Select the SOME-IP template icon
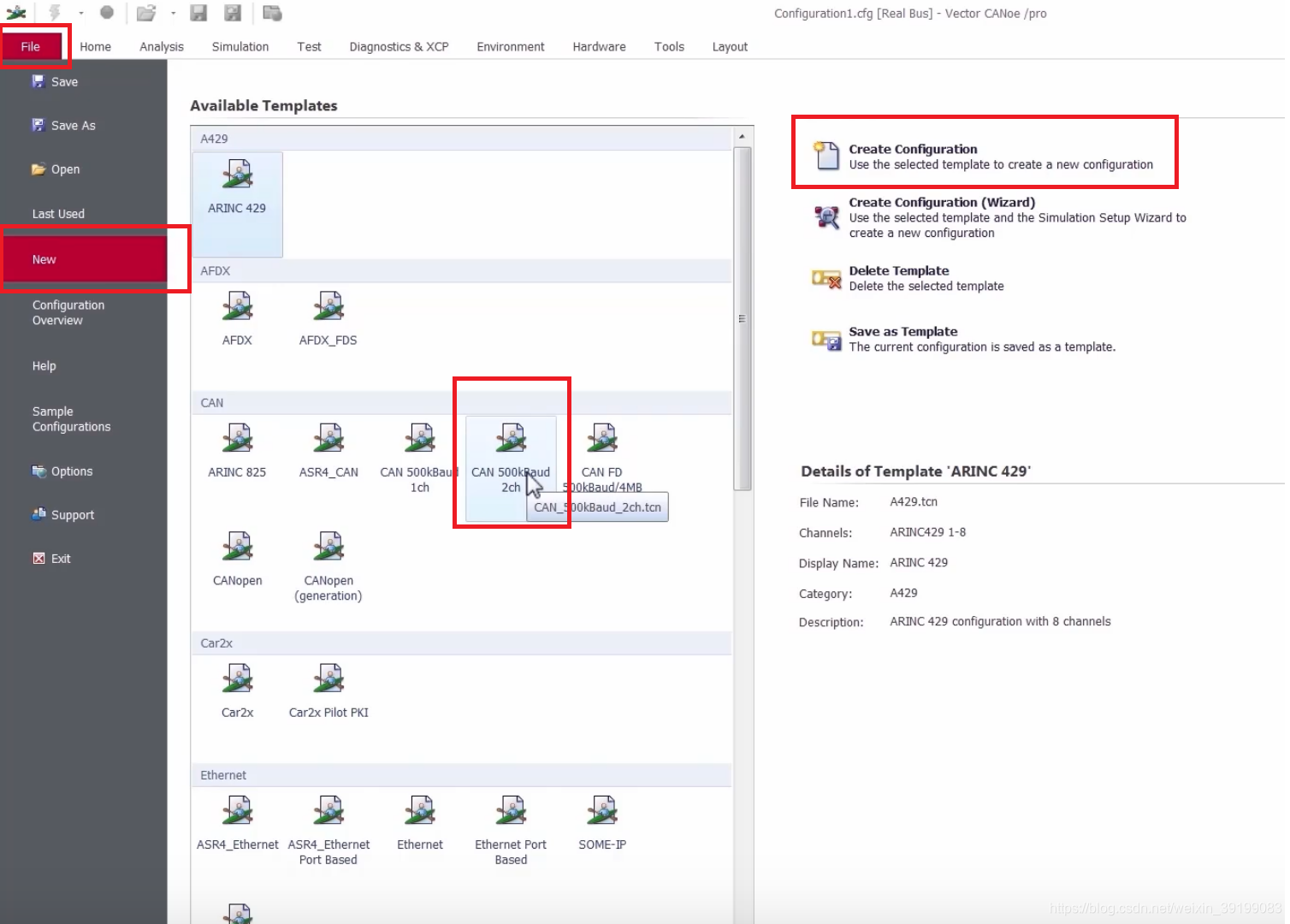 tap(602, 811)
